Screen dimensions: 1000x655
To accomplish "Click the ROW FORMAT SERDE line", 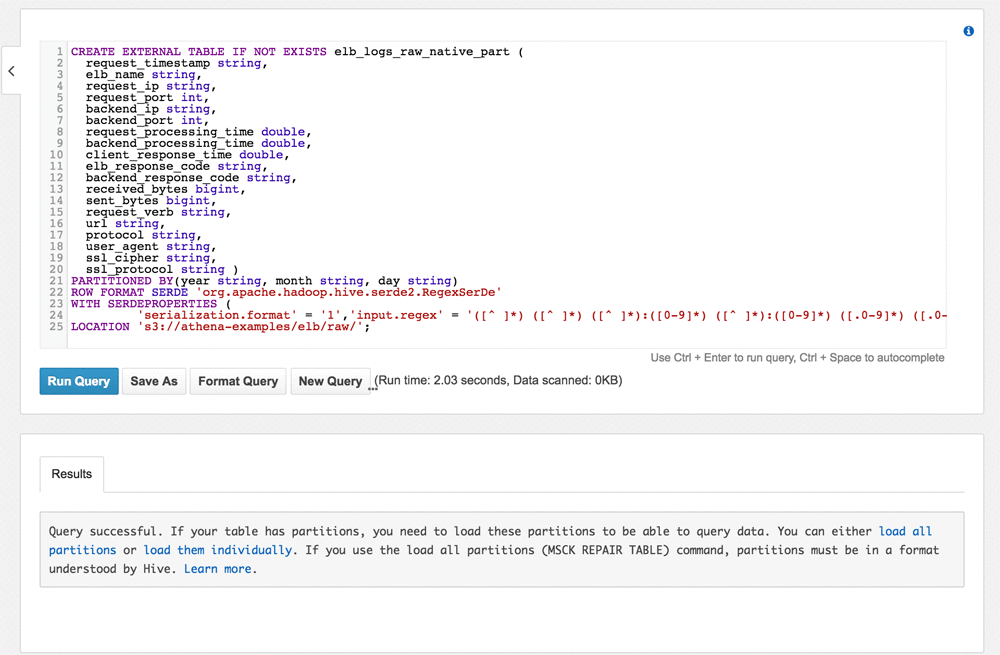I will point(286,293).
